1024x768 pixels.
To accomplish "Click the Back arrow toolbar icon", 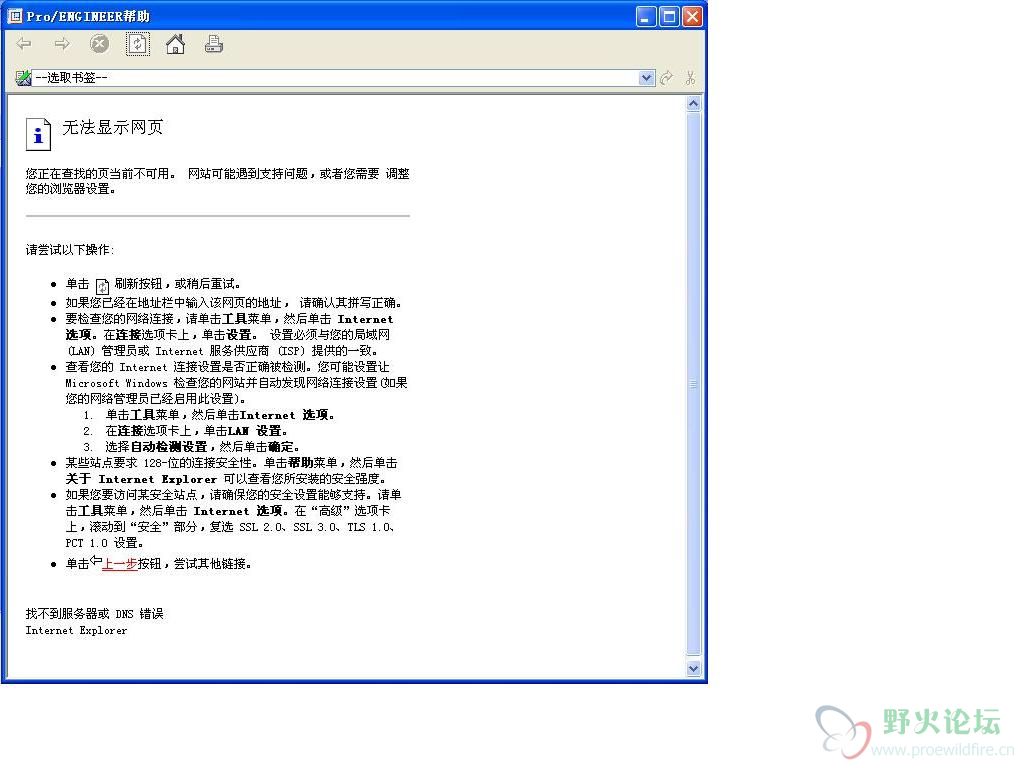I will pos(25,44).
